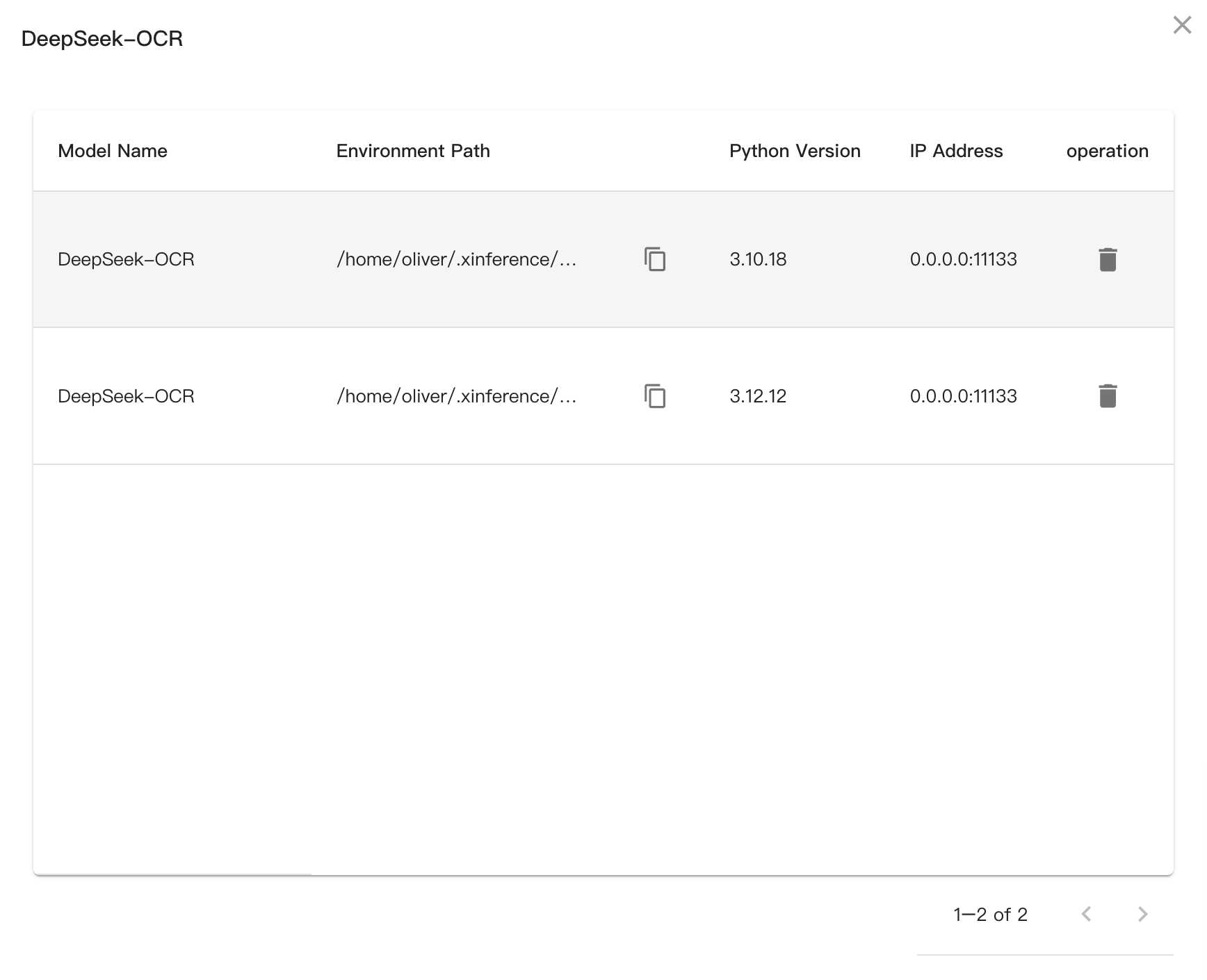Copy environment path for Python 3.12.12 row
This screenshot has width=1207, height=980.
point(655,396)
